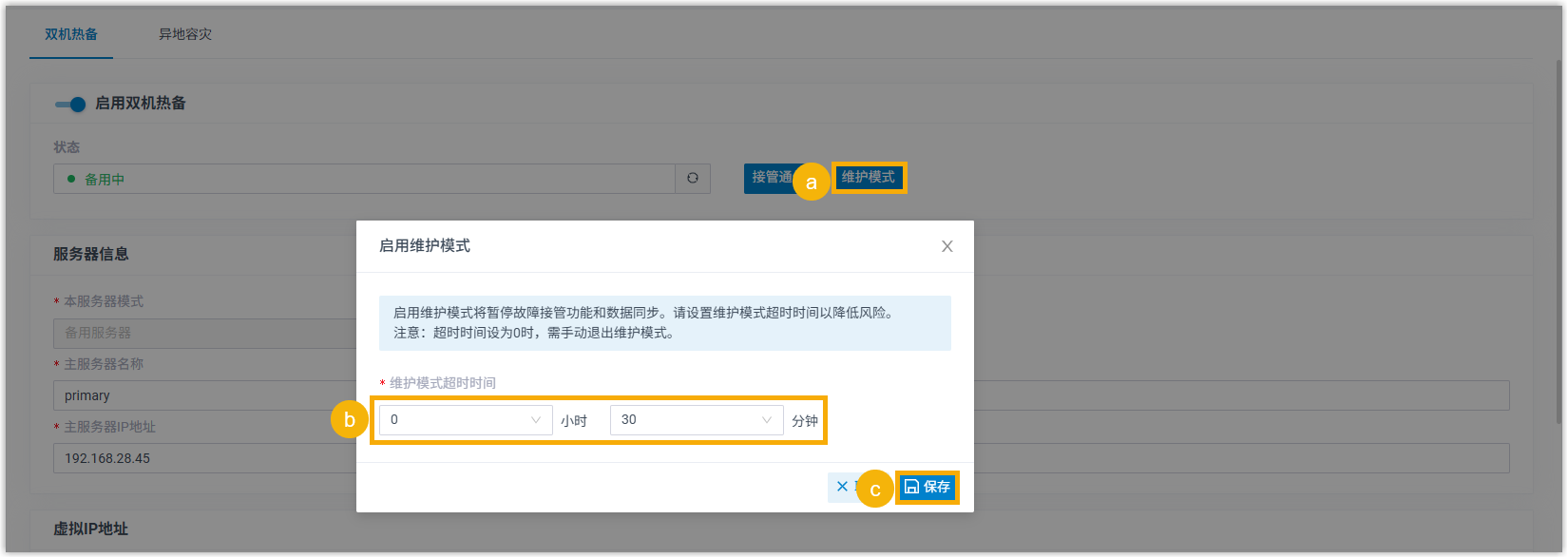Click the blue 接管 button
Image resolution: width=1568 pixels, height=558 pixels.
coord(770,178)
